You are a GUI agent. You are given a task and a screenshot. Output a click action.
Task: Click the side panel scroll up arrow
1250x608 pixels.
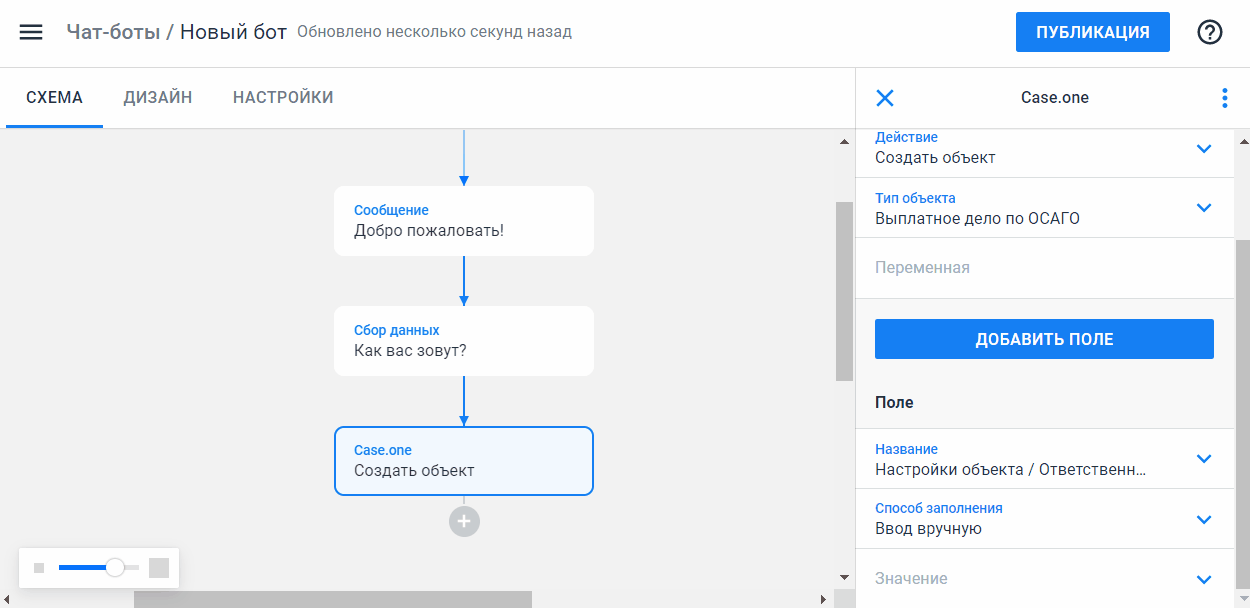click(x=1242, y=141)
